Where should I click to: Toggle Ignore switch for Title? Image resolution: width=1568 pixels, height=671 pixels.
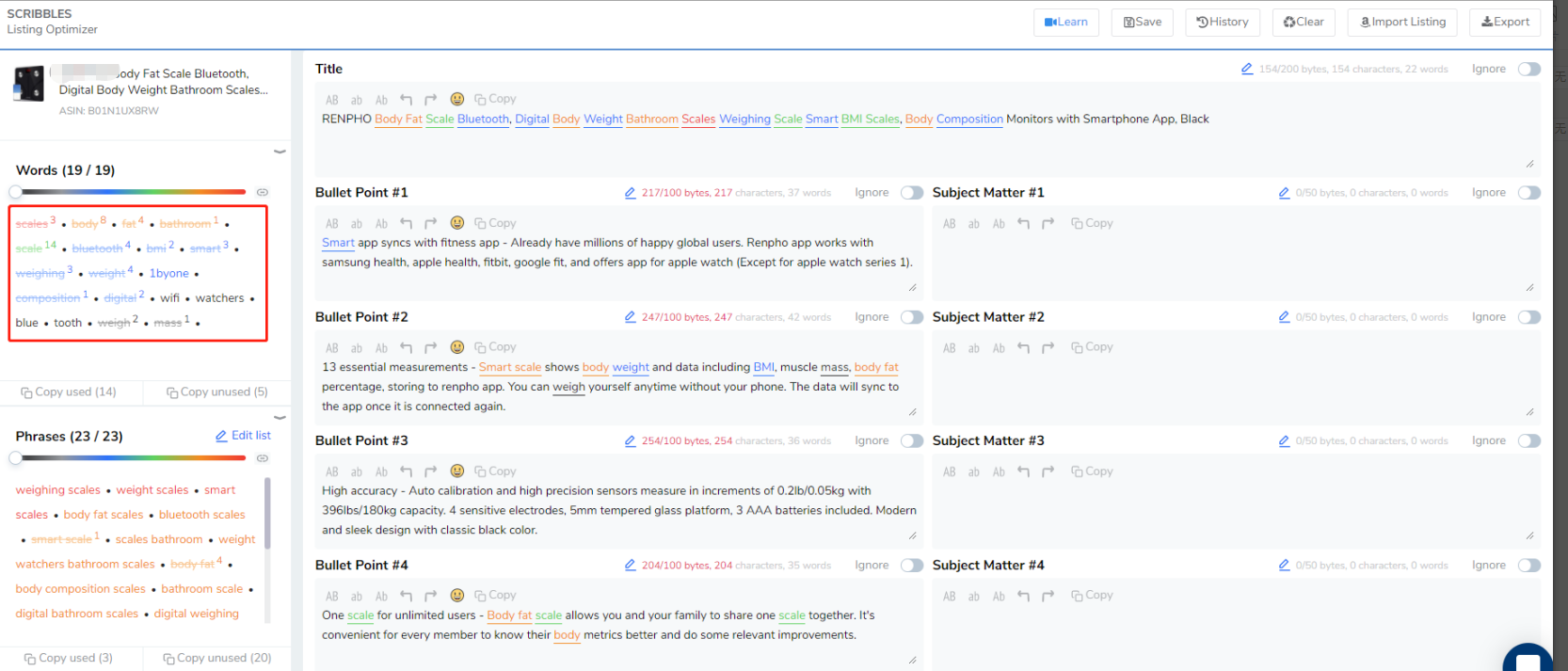[x=1528, y=69]
